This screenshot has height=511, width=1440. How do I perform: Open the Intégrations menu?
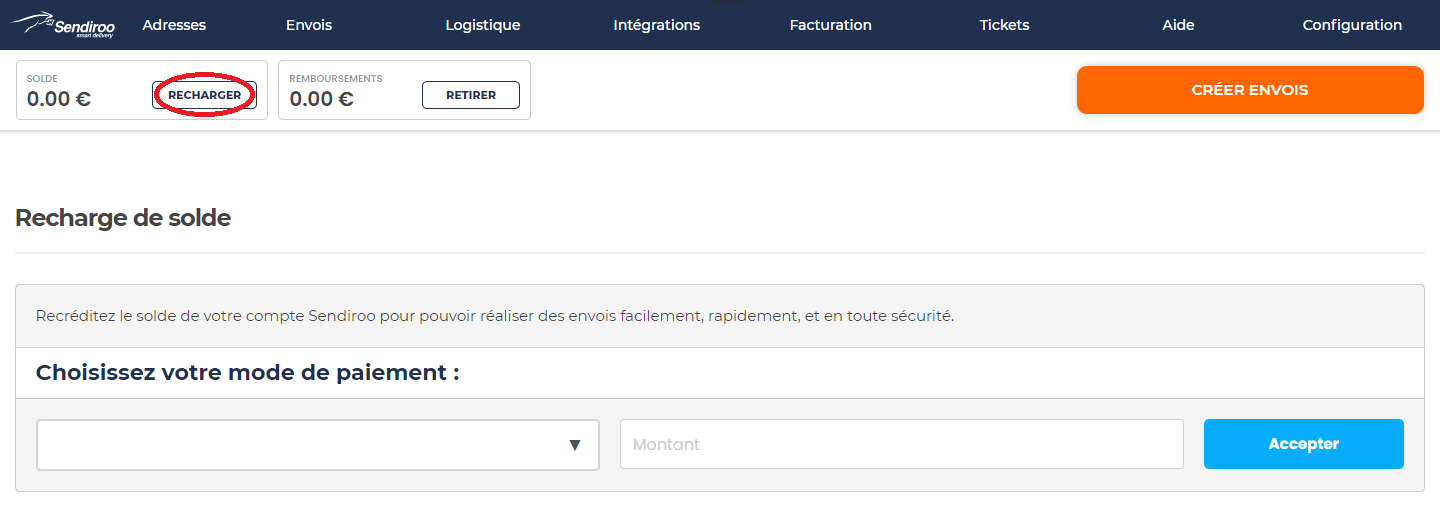pyautogui.click(x=657, y=25)
